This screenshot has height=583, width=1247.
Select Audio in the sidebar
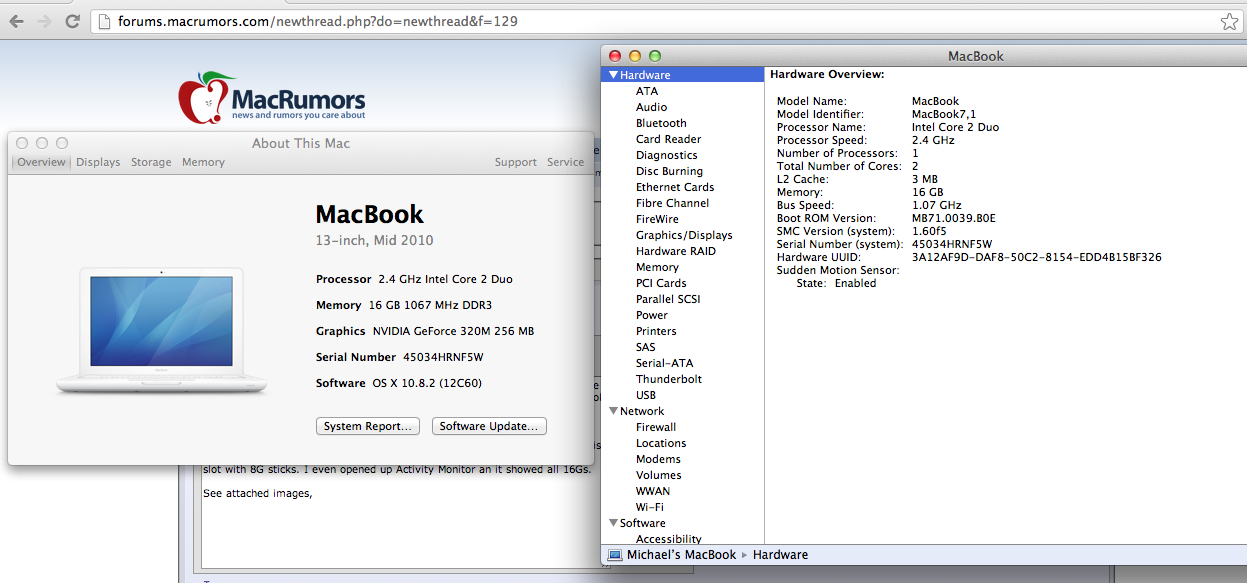pos(651,107)
